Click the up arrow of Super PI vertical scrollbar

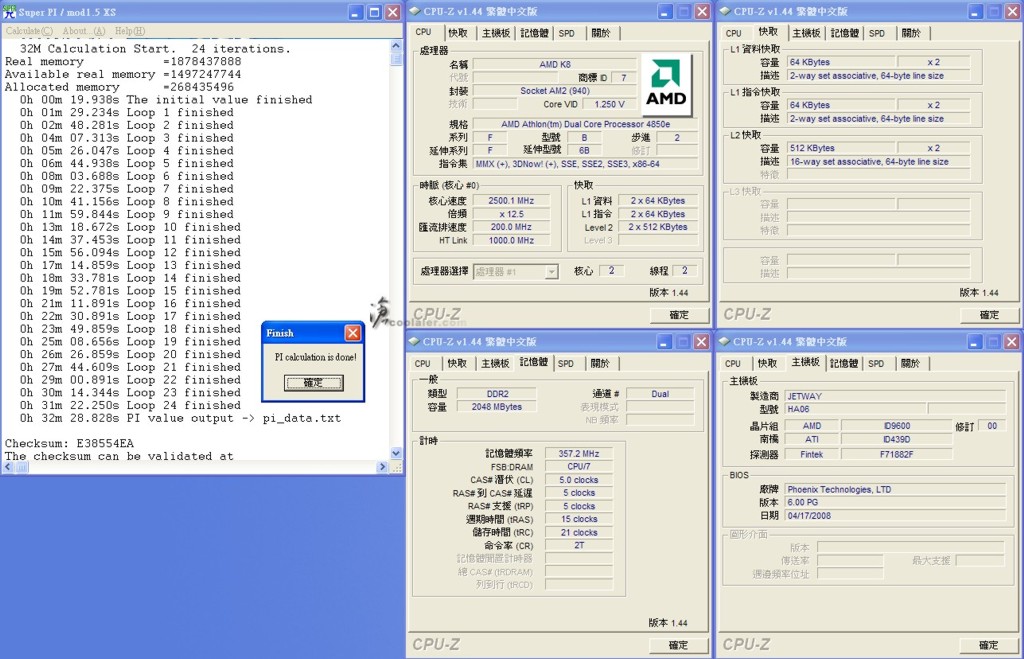point(396,46)
